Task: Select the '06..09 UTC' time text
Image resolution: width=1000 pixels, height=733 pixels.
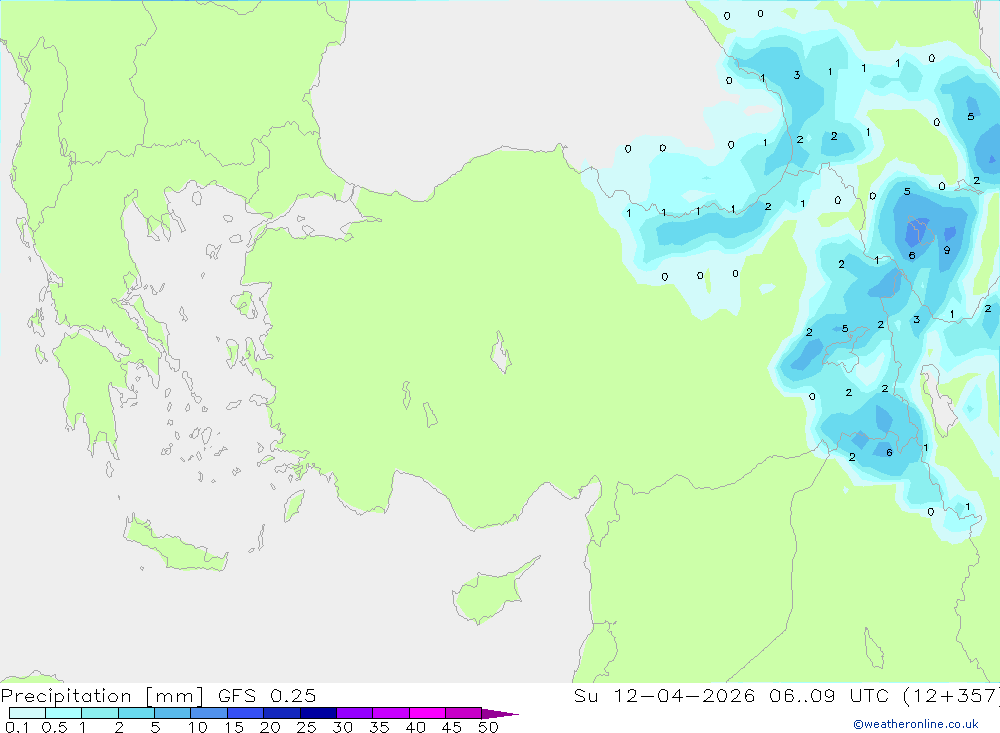Action: [x=828, y=696]
